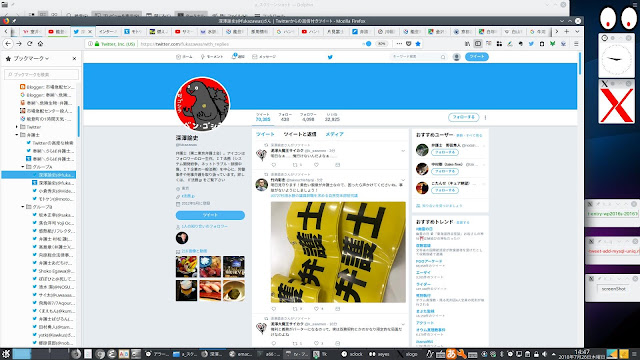
Task: Open first tweet's dropdown caret
Action: pos(403,151)
